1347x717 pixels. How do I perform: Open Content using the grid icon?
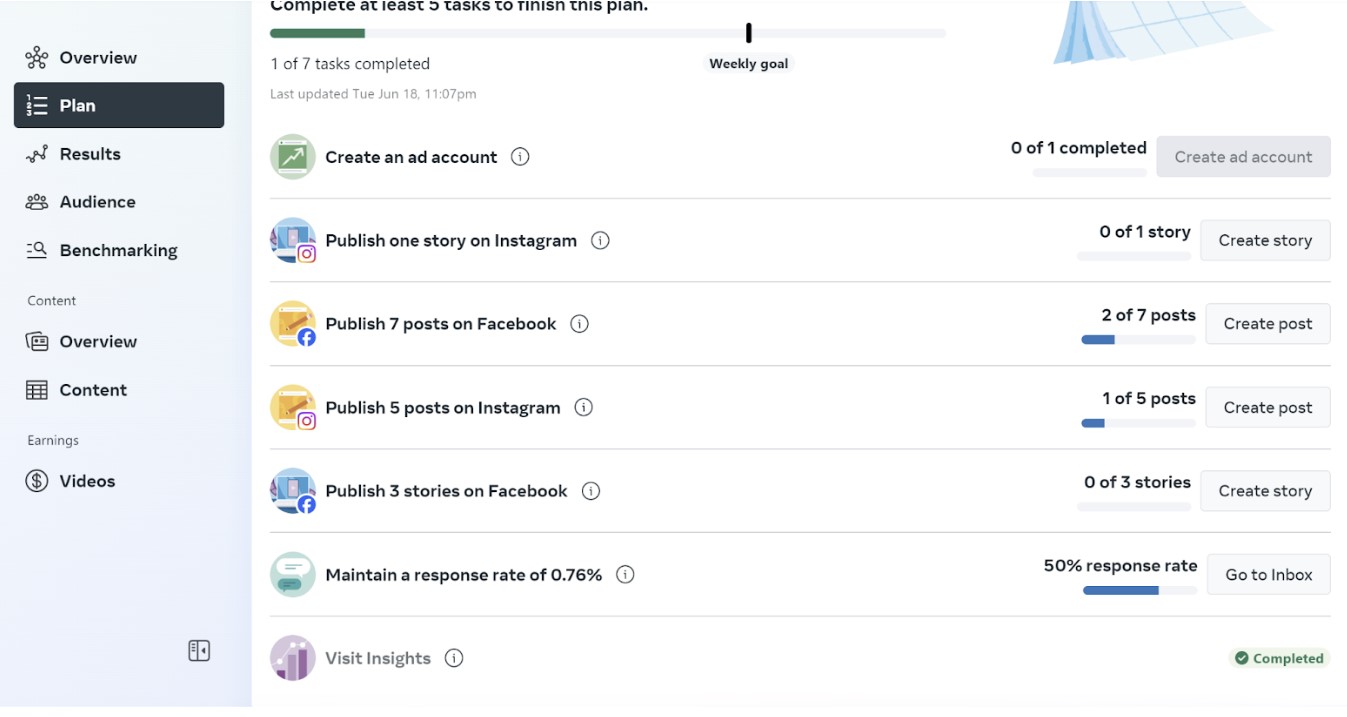coord(37,389)
